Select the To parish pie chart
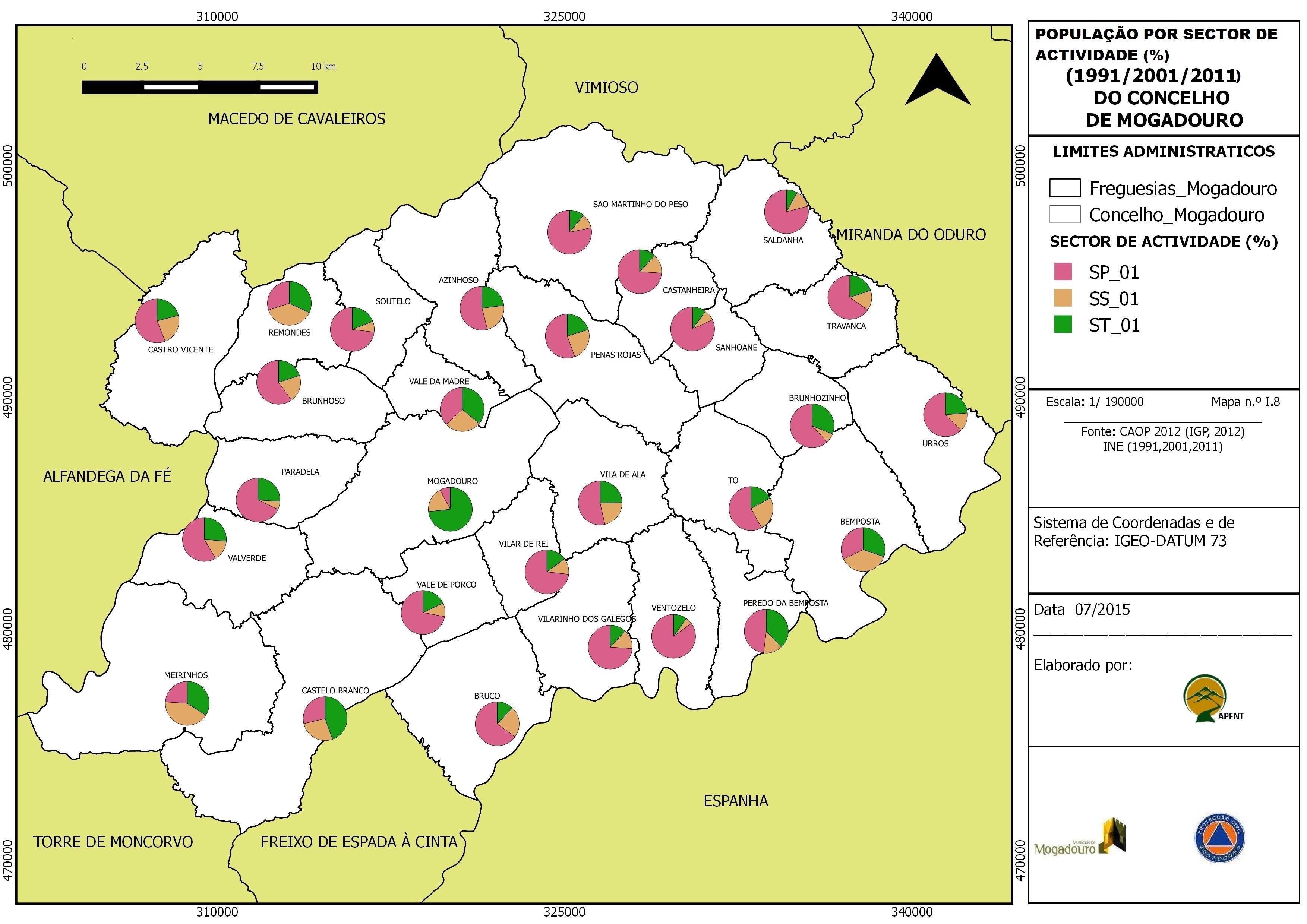The width and height of the screenshot is (1307, 924). 751,509
